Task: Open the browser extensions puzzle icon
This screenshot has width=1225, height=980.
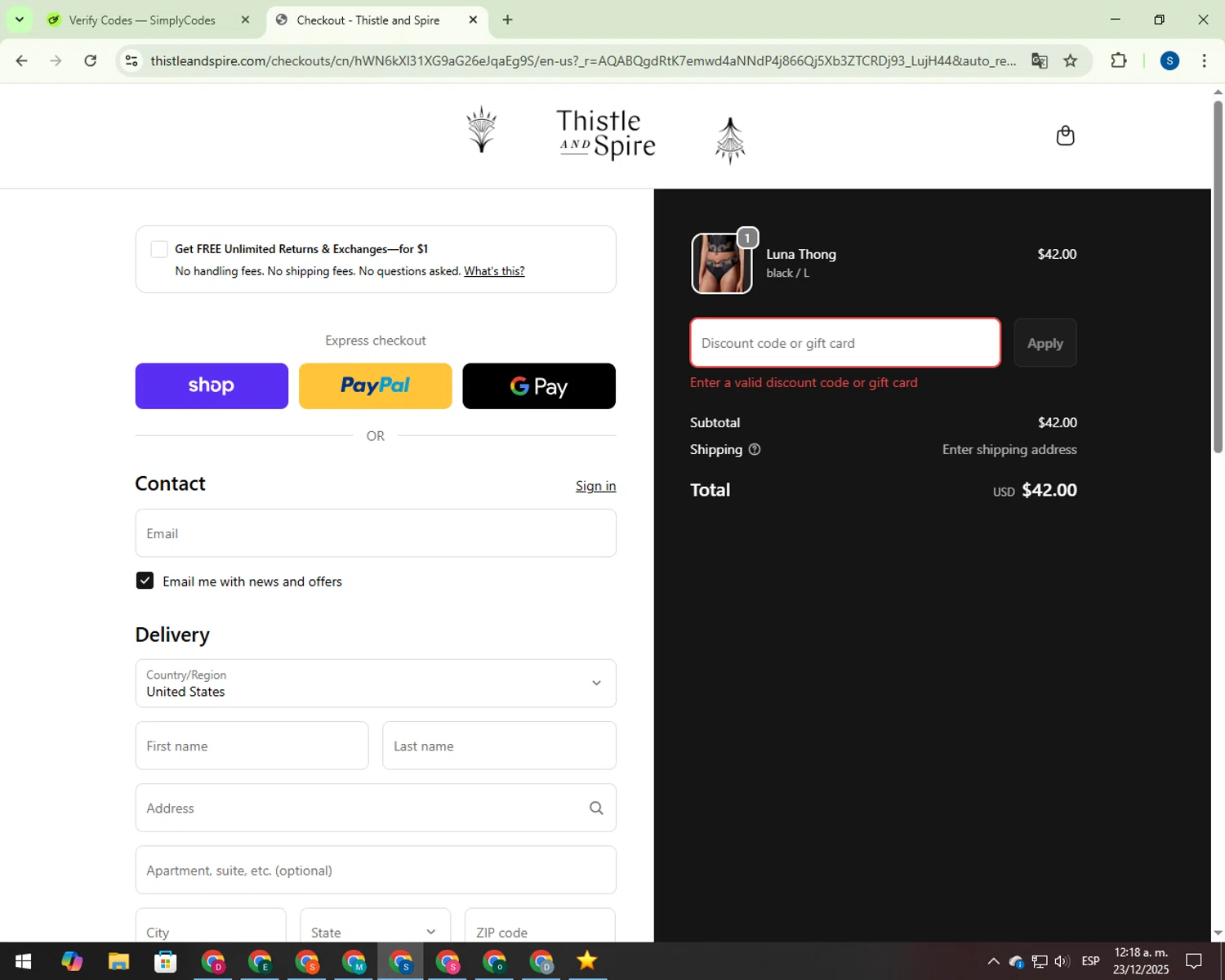Action: [x=1119, y=60]
